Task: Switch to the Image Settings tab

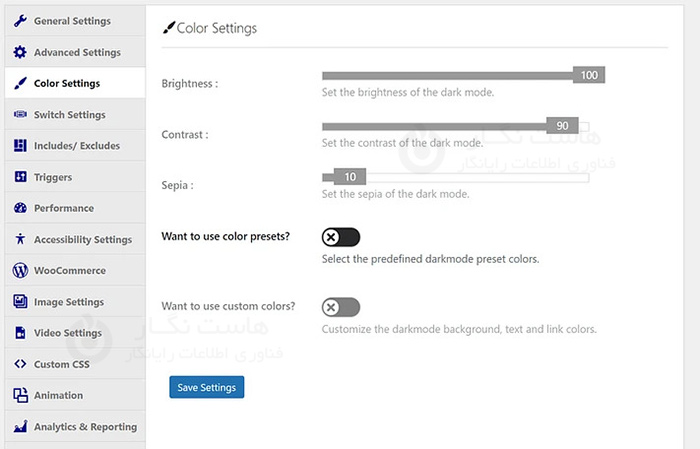Action: point(68,302)
